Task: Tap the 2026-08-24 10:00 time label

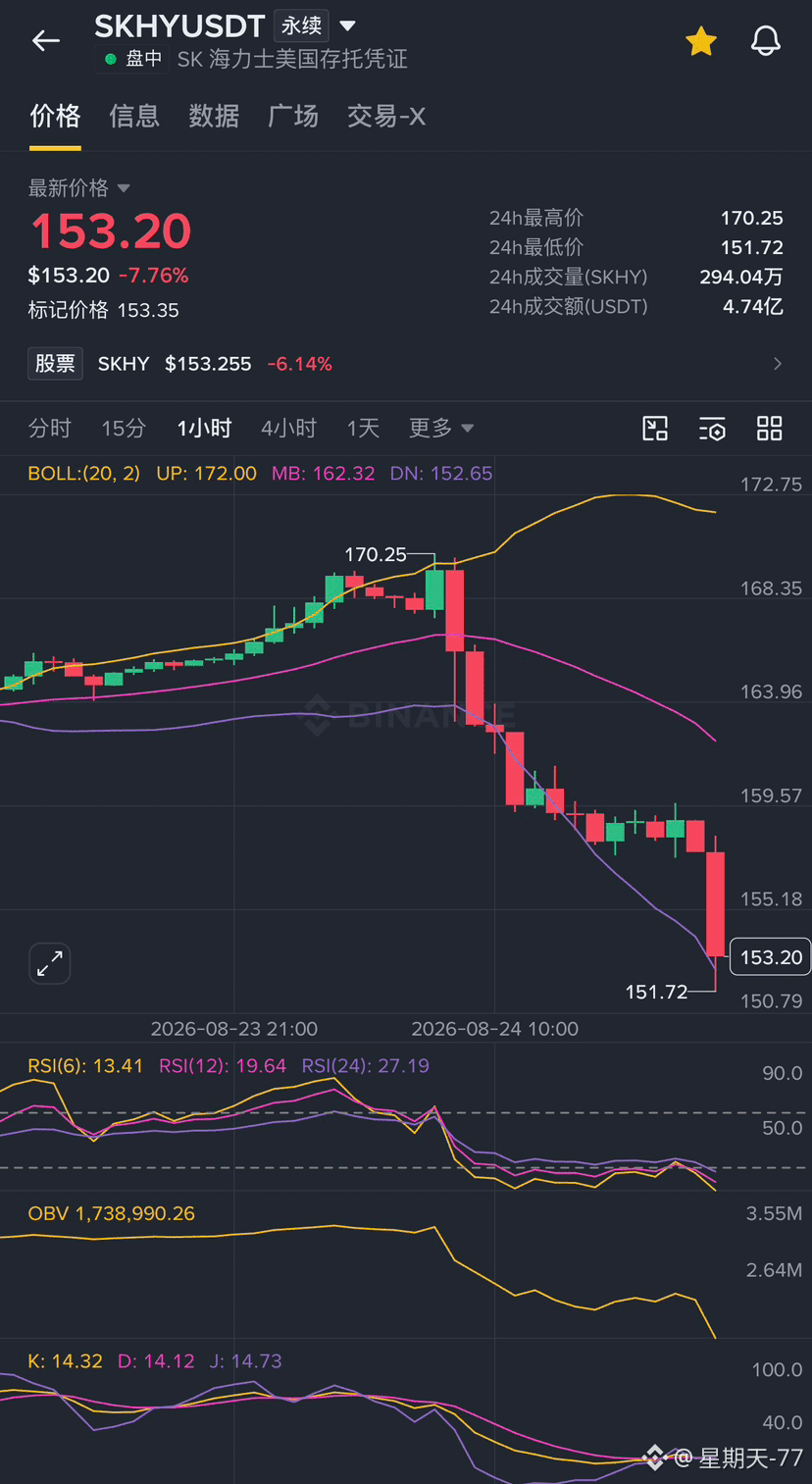Action: (x=495, y=1029)
